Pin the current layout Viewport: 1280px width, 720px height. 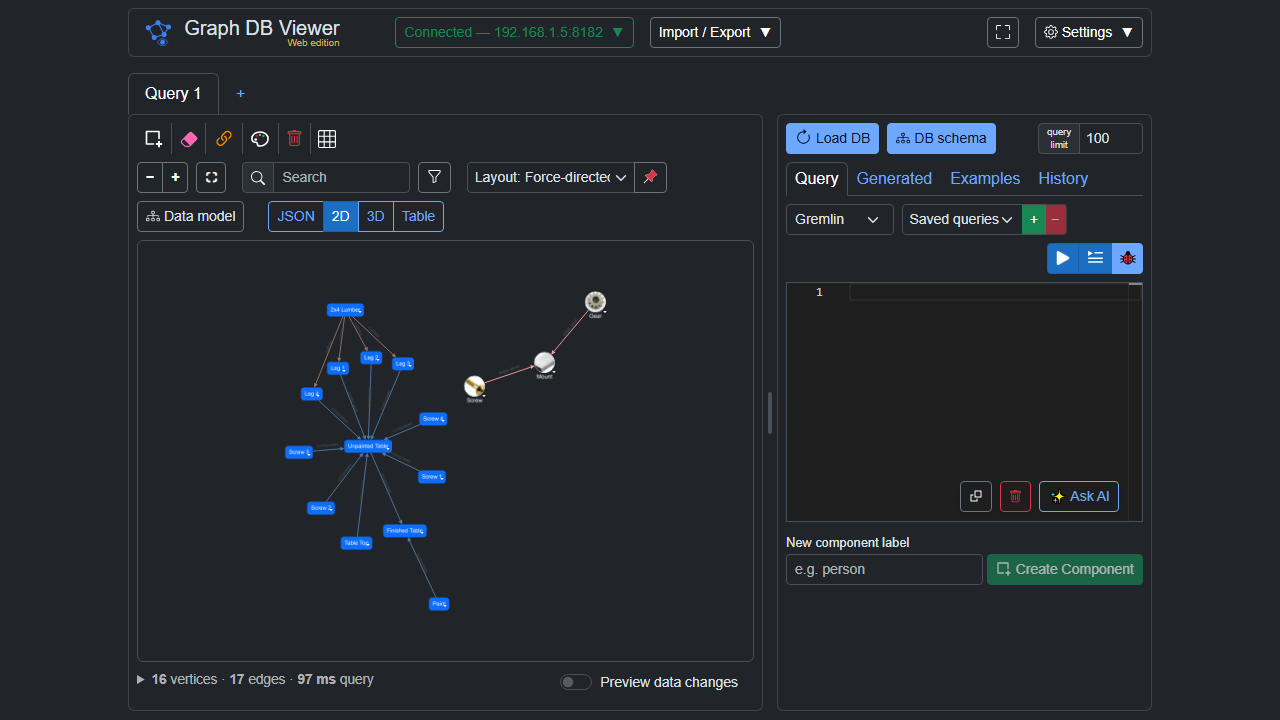650,177
